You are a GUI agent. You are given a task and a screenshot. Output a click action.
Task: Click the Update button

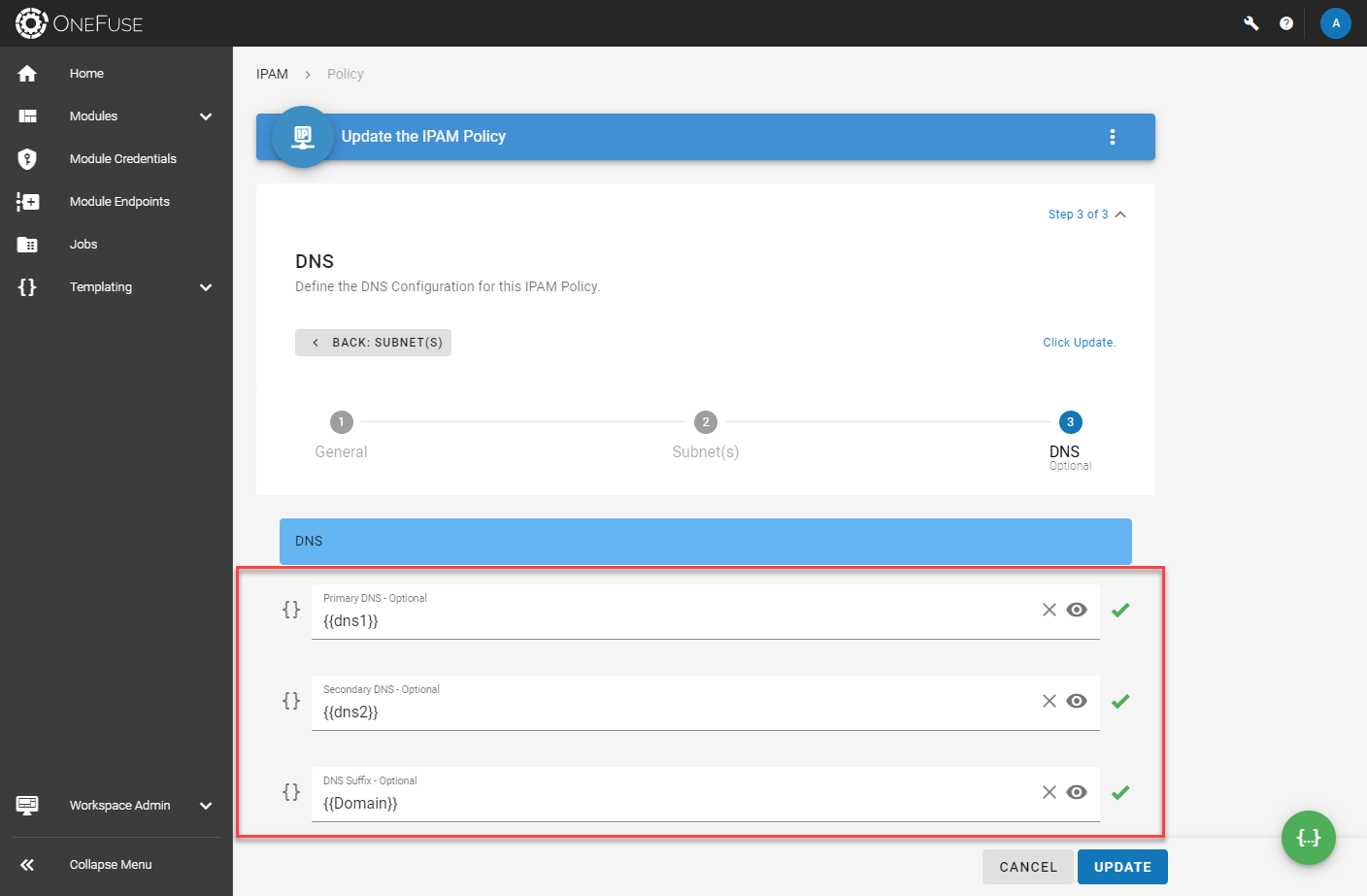point(1122,867)
